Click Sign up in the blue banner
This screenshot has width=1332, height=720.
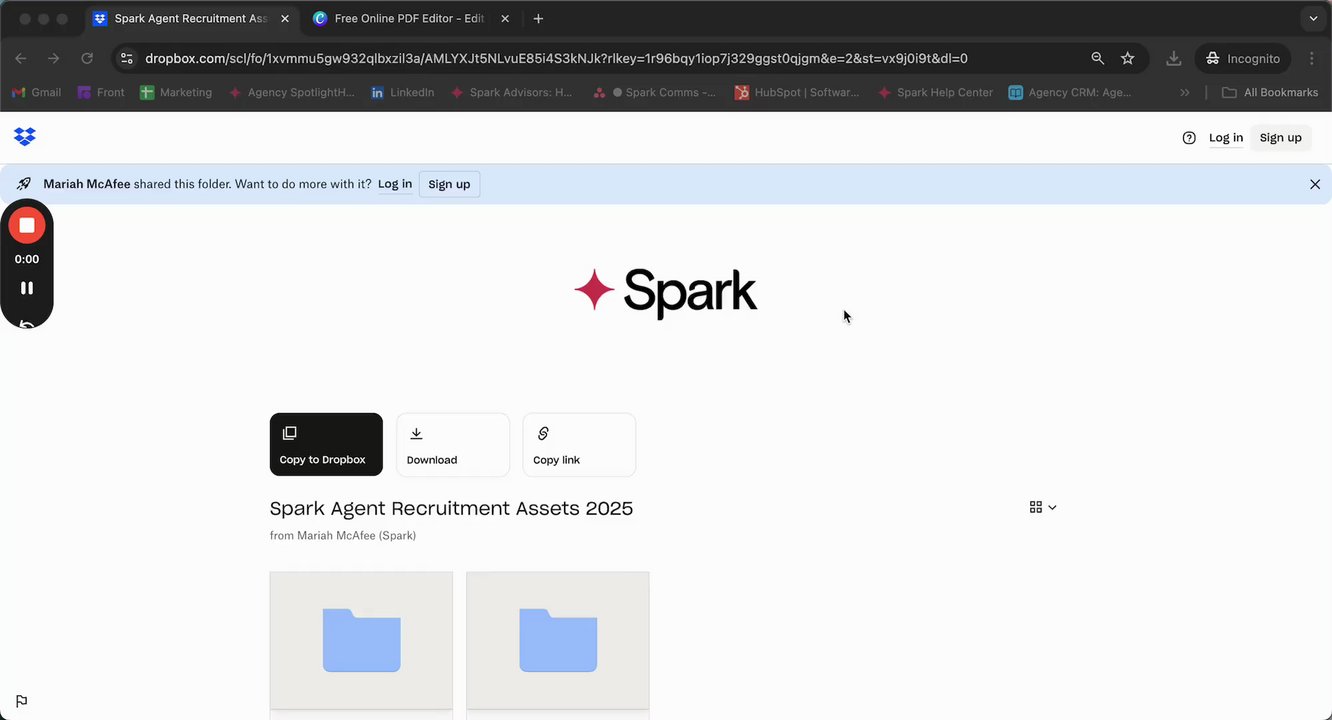[x=449, y=184]
